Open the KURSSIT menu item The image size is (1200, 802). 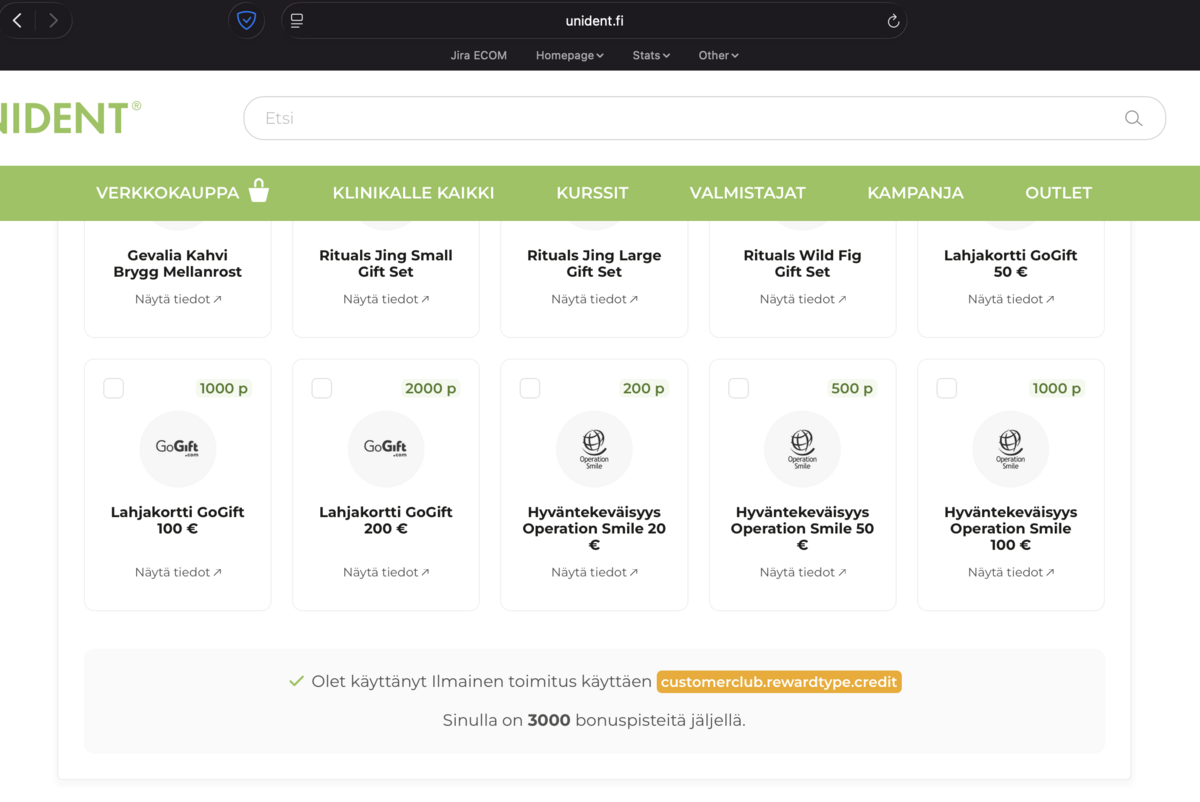click(x=592, y=193)
